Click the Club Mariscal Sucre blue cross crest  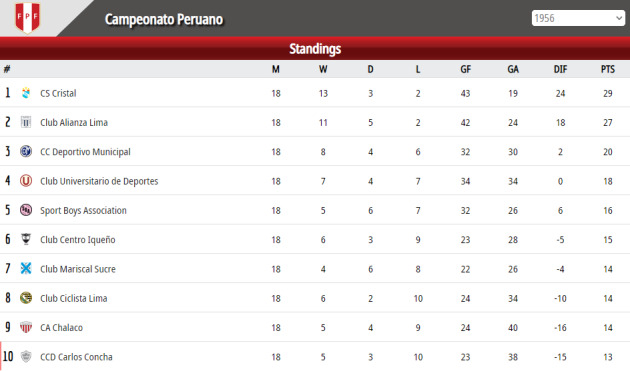click(x=26, y=269)
